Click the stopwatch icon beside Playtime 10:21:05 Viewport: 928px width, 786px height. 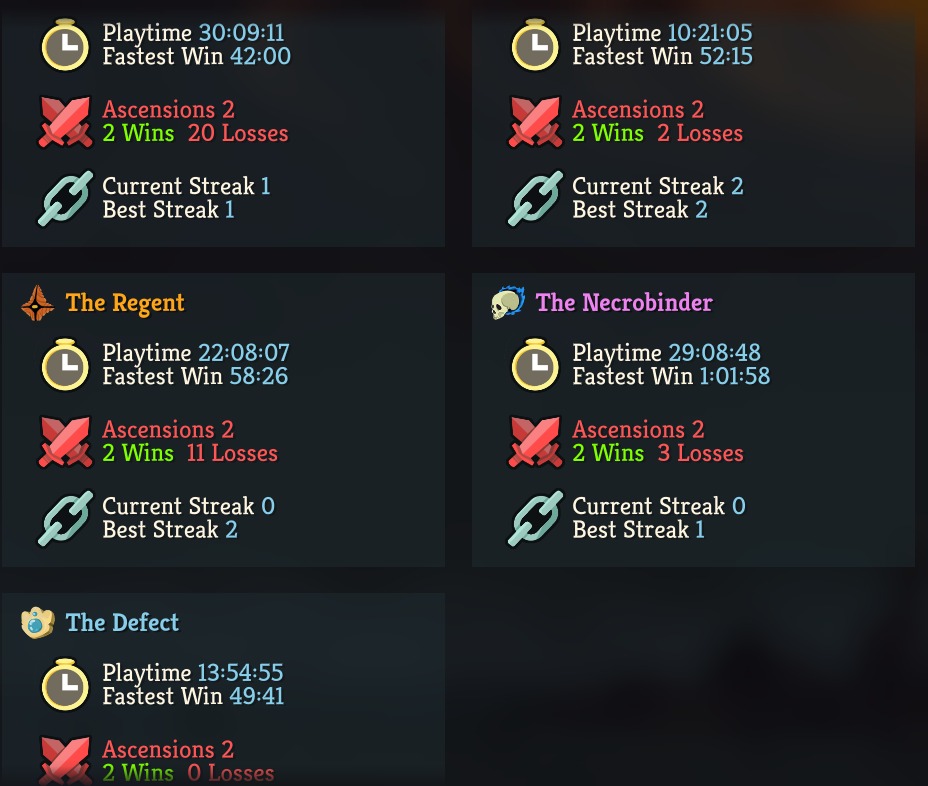pos(534,44)
